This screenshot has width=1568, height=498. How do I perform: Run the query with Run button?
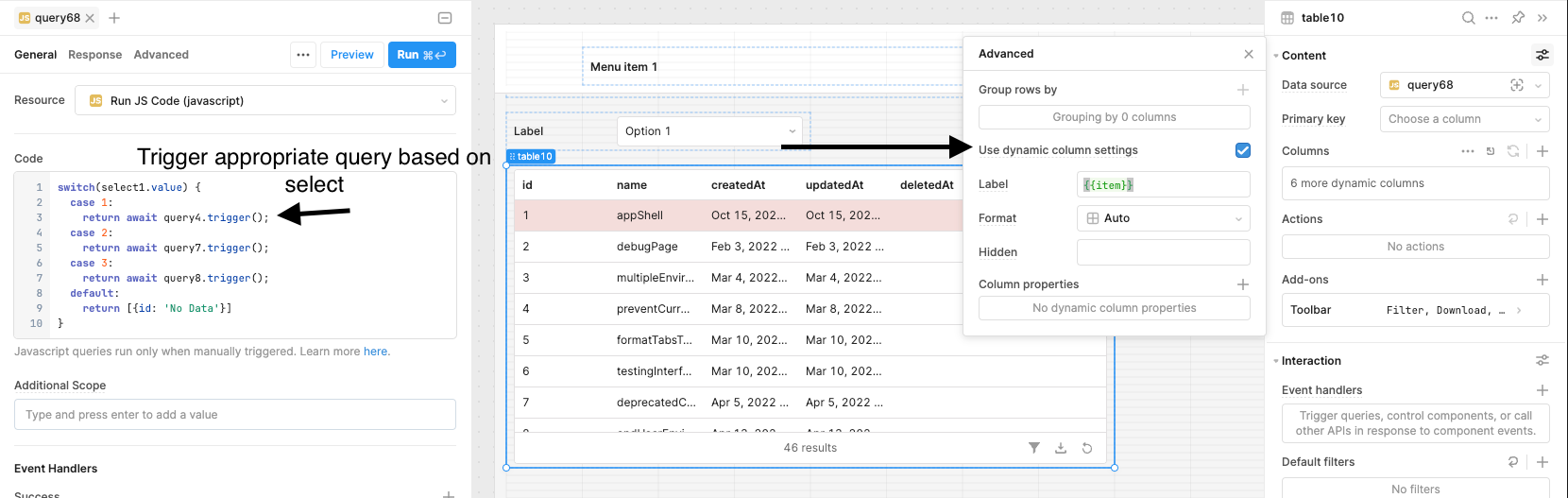421,55
